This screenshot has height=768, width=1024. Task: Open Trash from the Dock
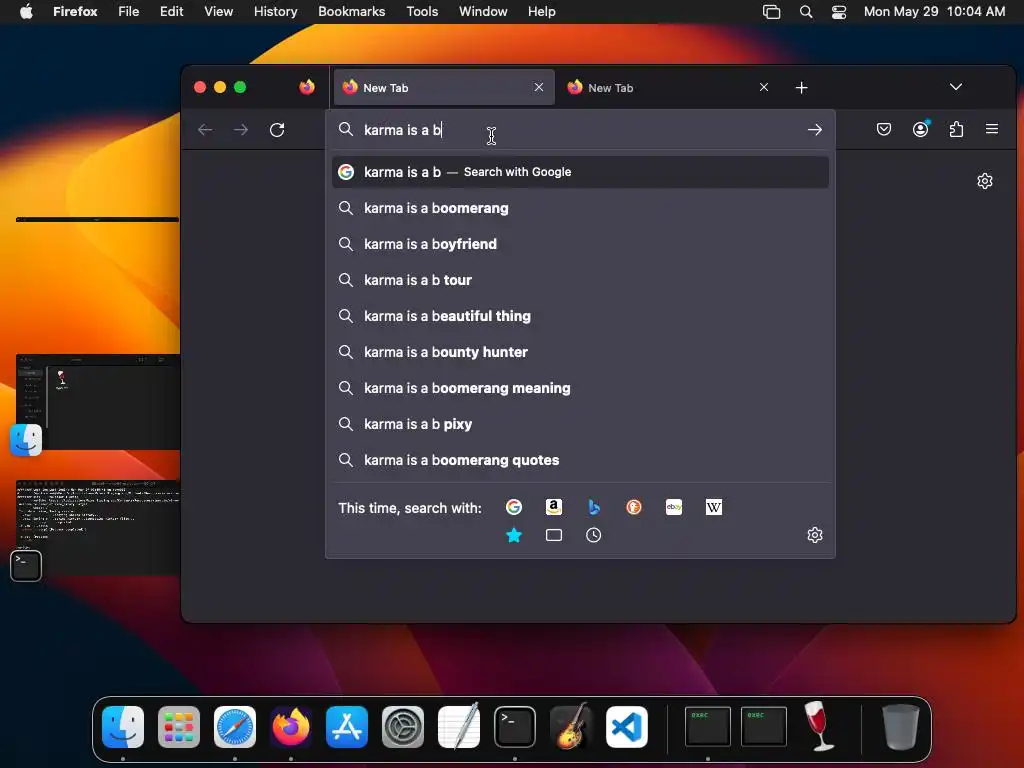pyautogui.click(x=901, y=726)
